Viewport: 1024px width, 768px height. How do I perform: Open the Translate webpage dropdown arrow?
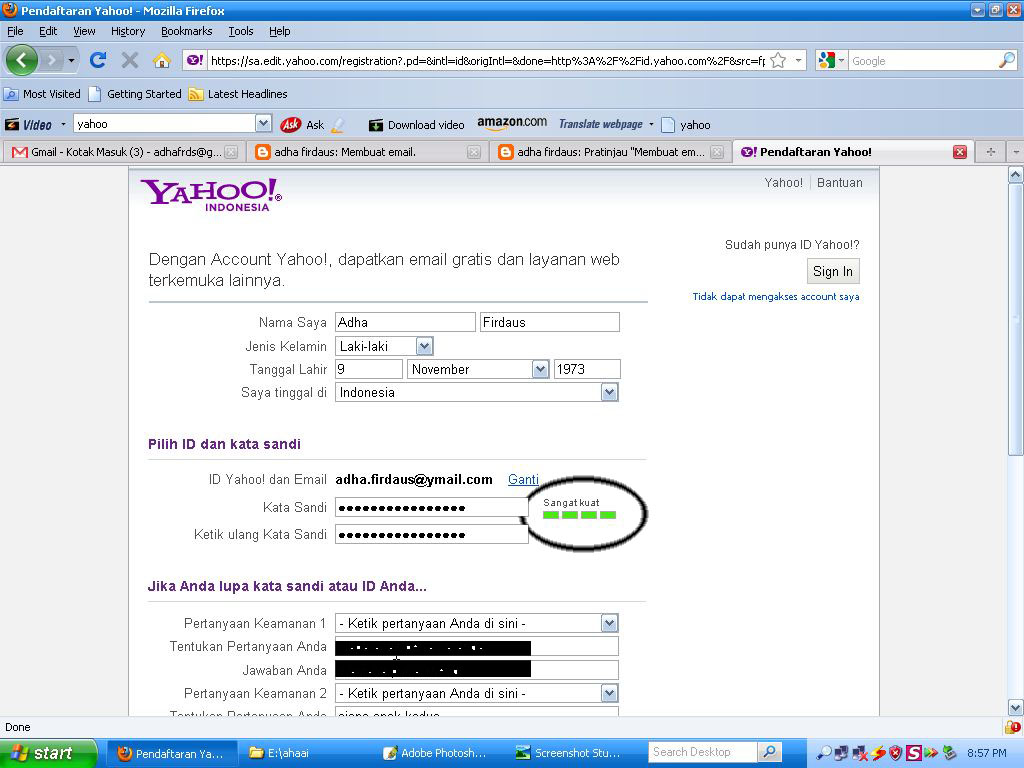tap(651, 124)
